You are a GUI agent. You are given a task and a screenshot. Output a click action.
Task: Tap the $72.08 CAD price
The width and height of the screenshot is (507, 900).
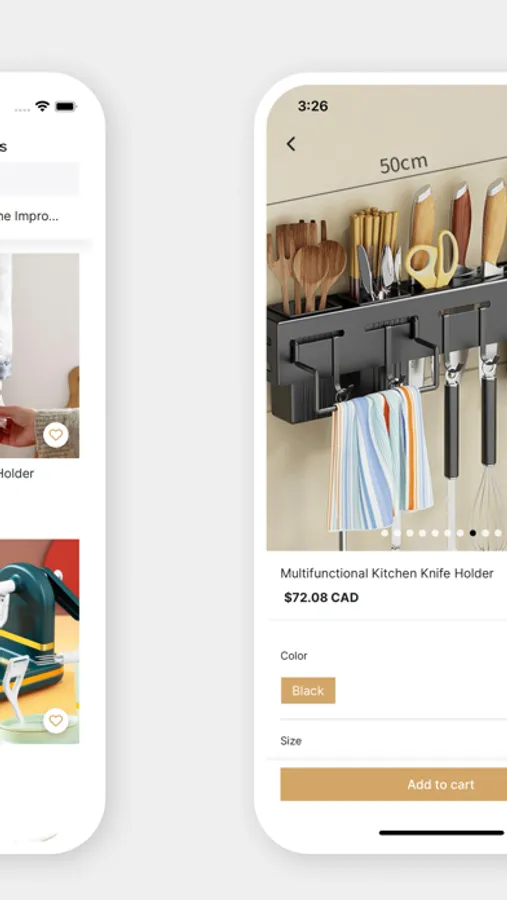pyautogui.click(x=322, y=598)
